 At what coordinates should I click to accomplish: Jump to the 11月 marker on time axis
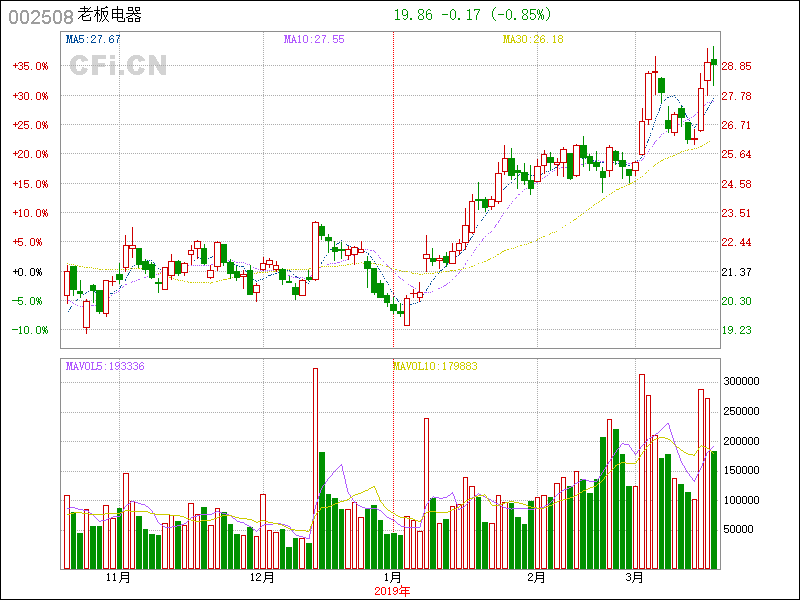117,578
